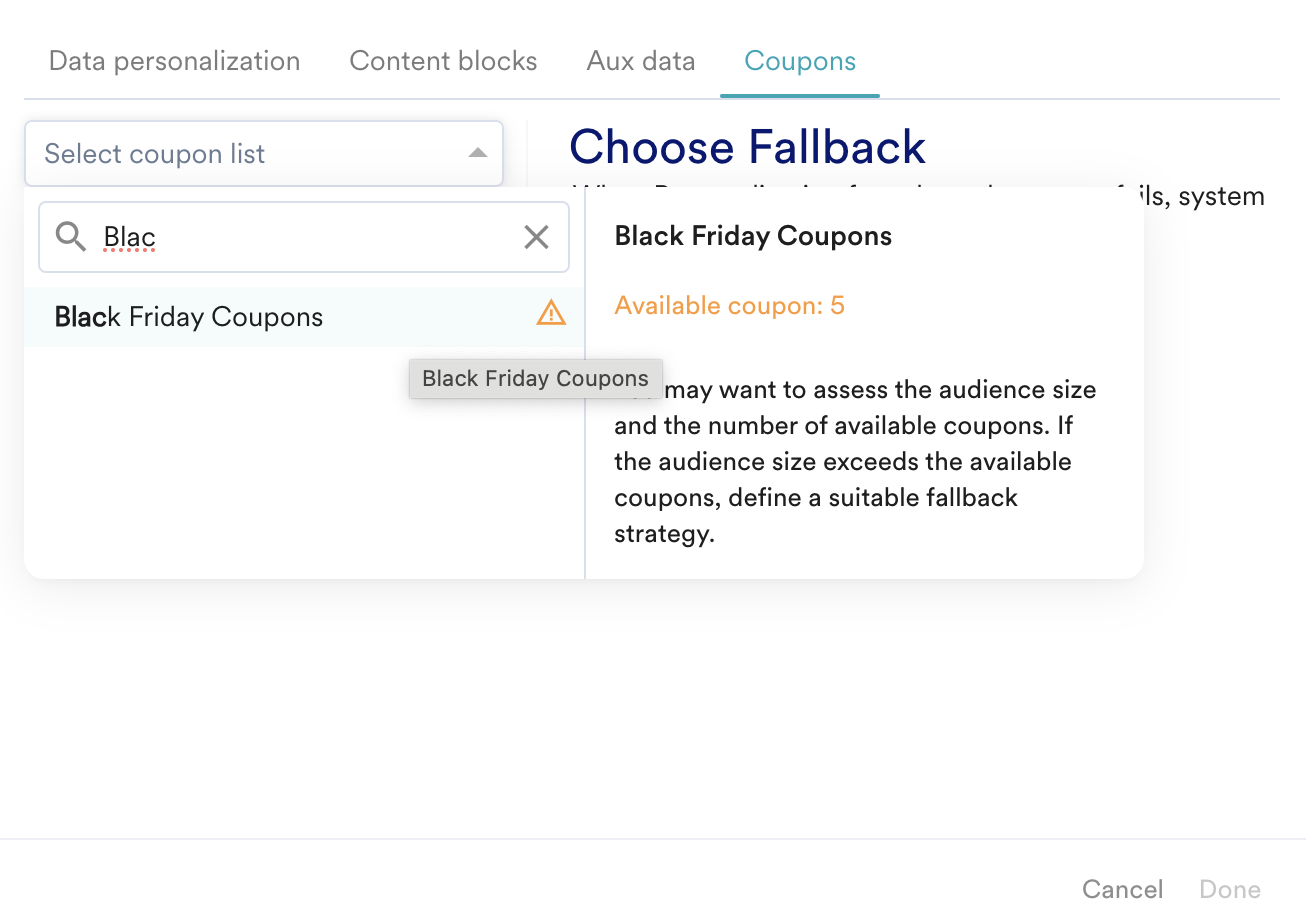Switch to the Data personalization tab
Image resolution: width=1306 pixels, height=922 pixels.
[174, 61]
